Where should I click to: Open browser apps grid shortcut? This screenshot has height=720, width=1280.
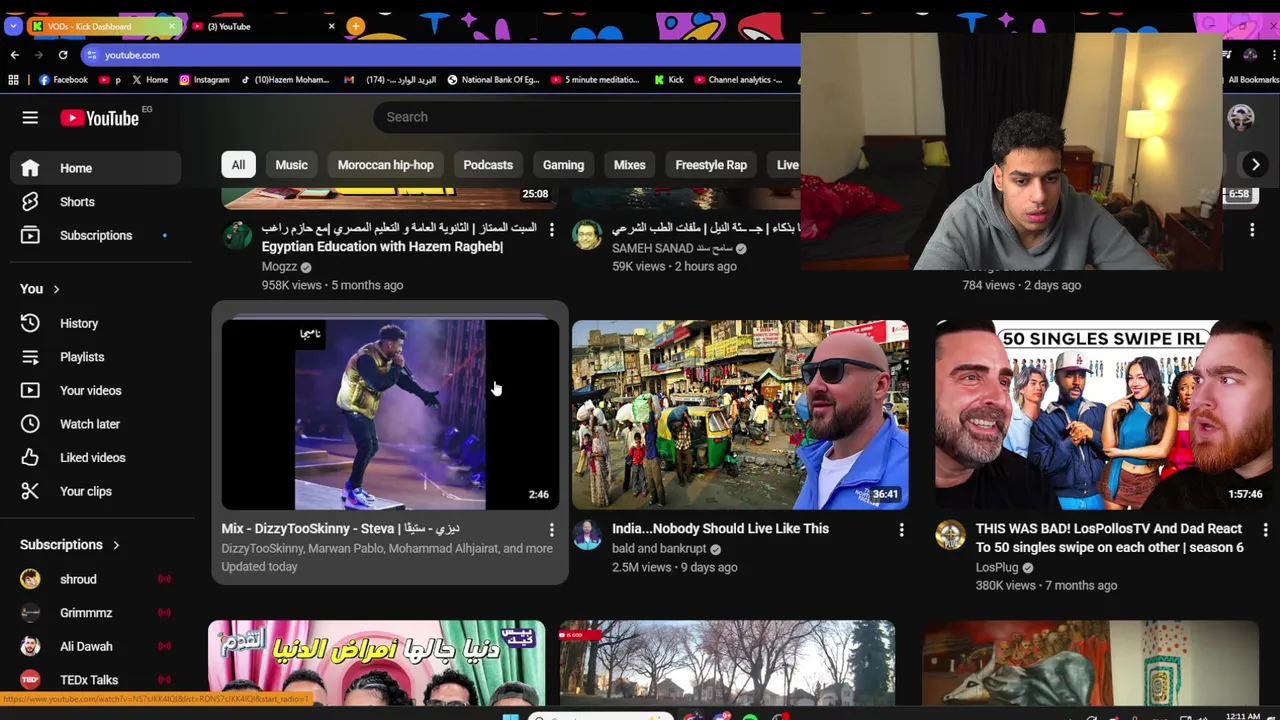(x=13, y=80)
